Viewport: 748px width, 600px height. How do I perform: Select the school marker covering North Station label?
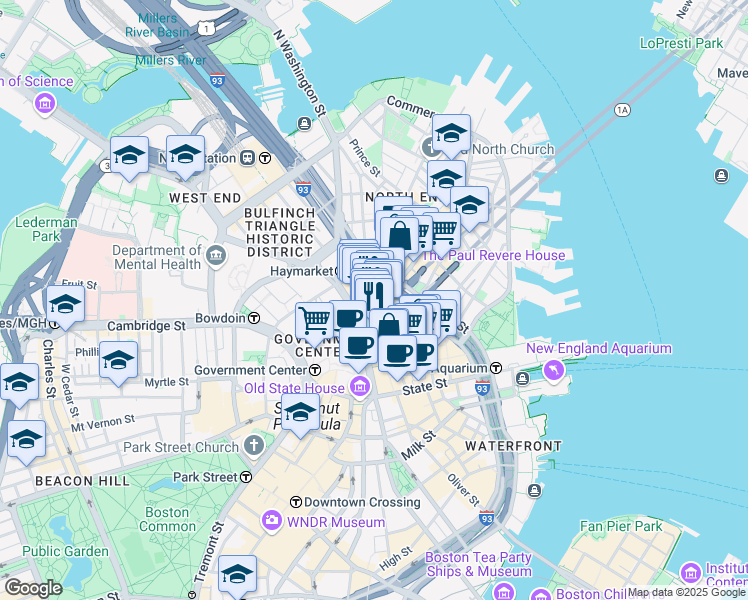[x=186, y=156]
